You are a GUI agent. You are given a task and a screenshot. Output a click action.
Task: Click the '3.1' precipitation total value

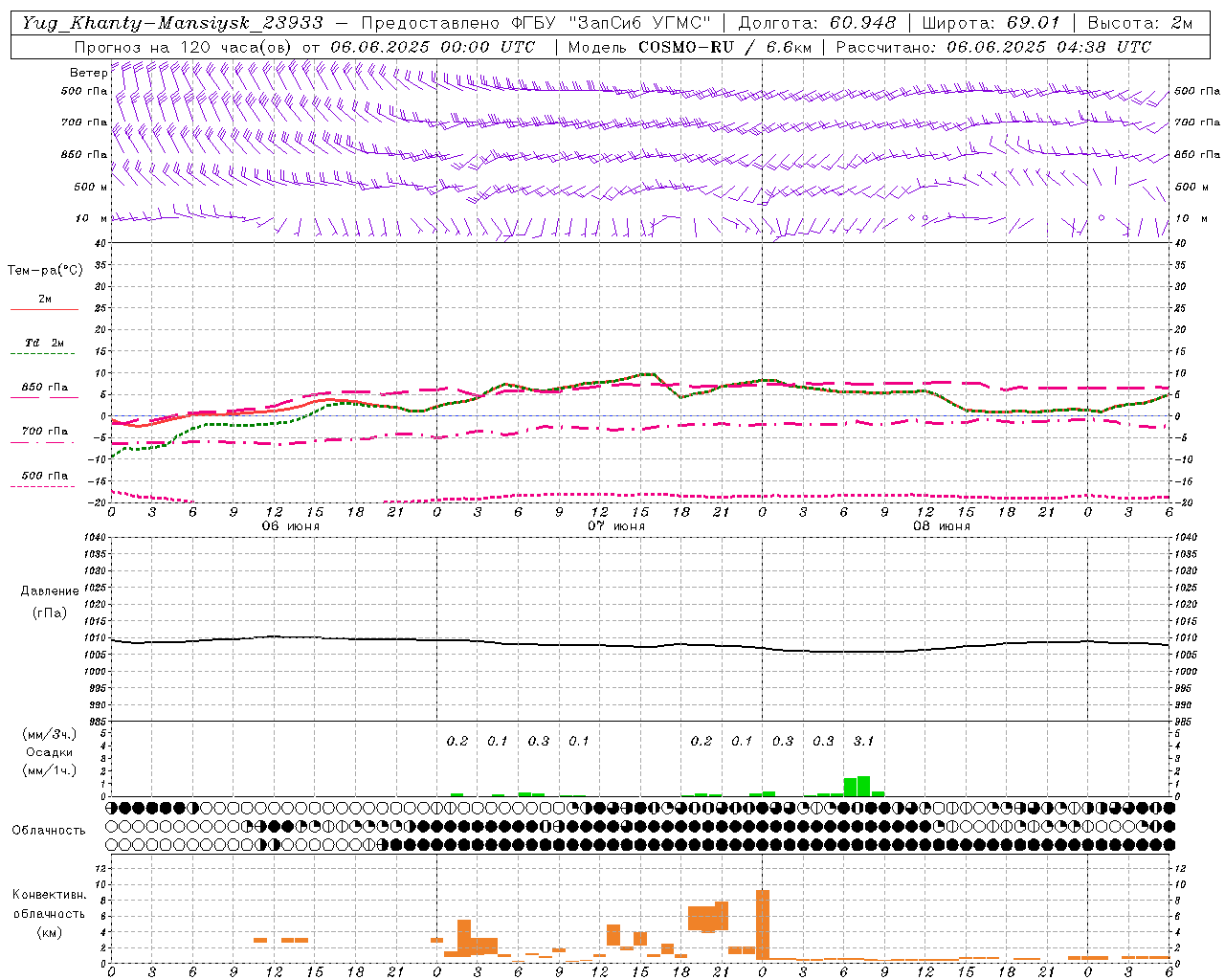(863, 741)
